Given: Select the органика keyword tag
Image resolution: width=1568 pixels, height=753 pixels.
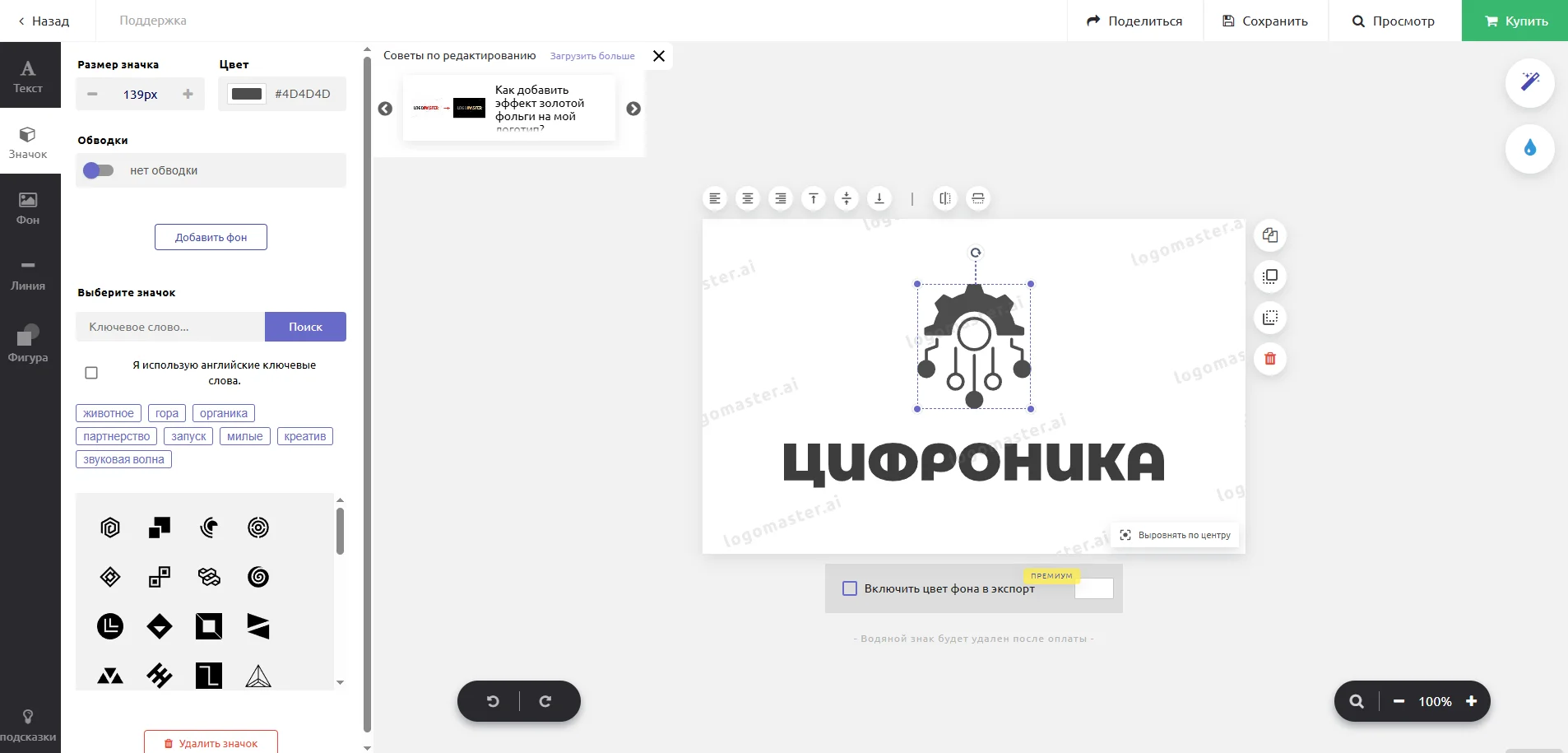Looking at the screenshot, I should [224, 413].
